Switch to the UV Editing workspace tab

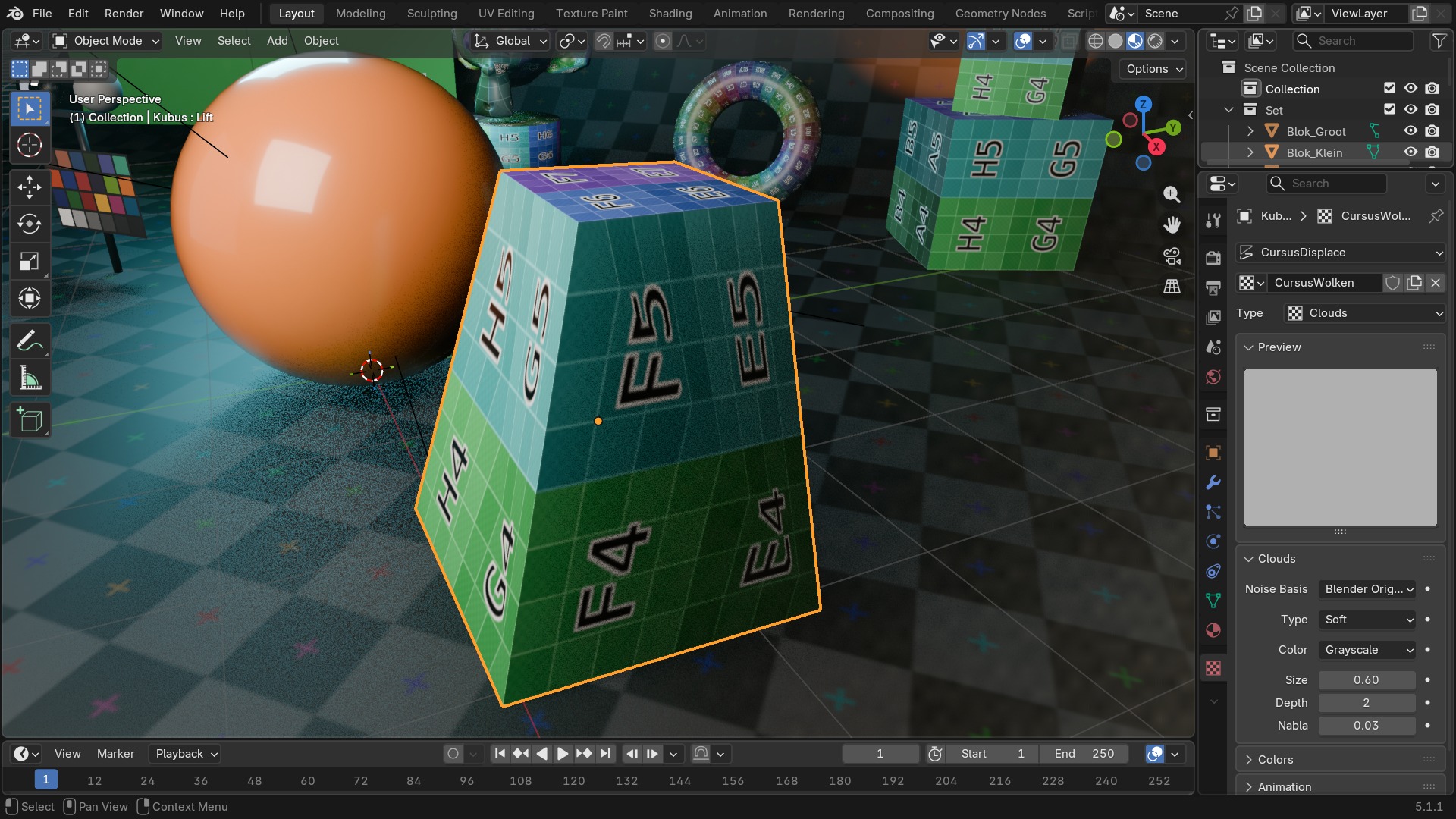click(x=506, y=13)
